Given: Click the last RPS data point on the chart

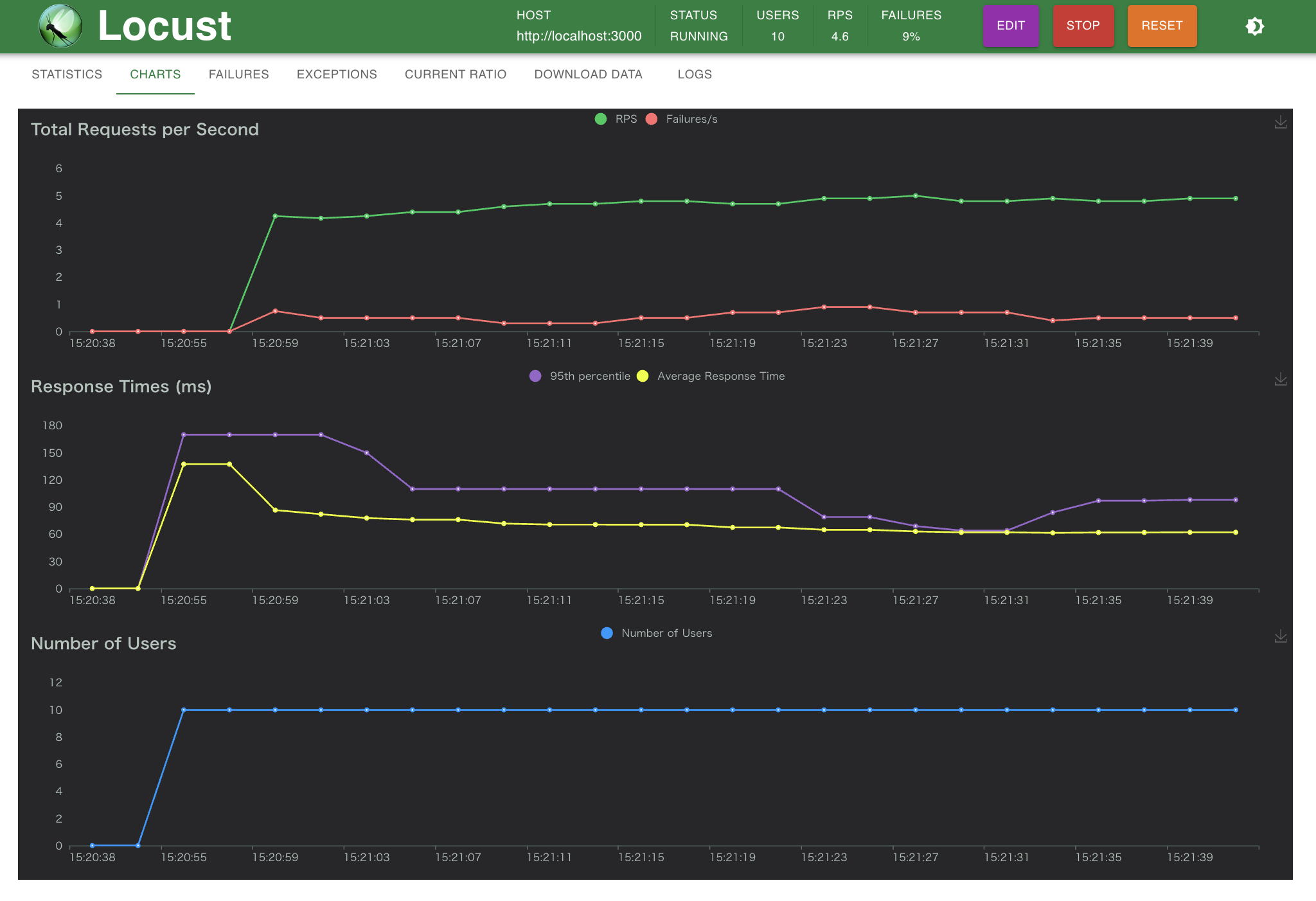Looking at the screenshot, I should click(x=1235, y=199).
